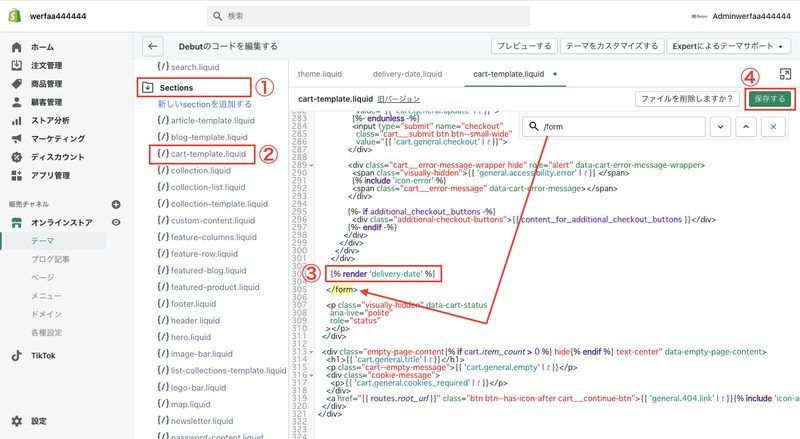The height and width of the screenshot is (439, 800).
Task: Select cart-template.liquid tab
Action: [509, 74]
